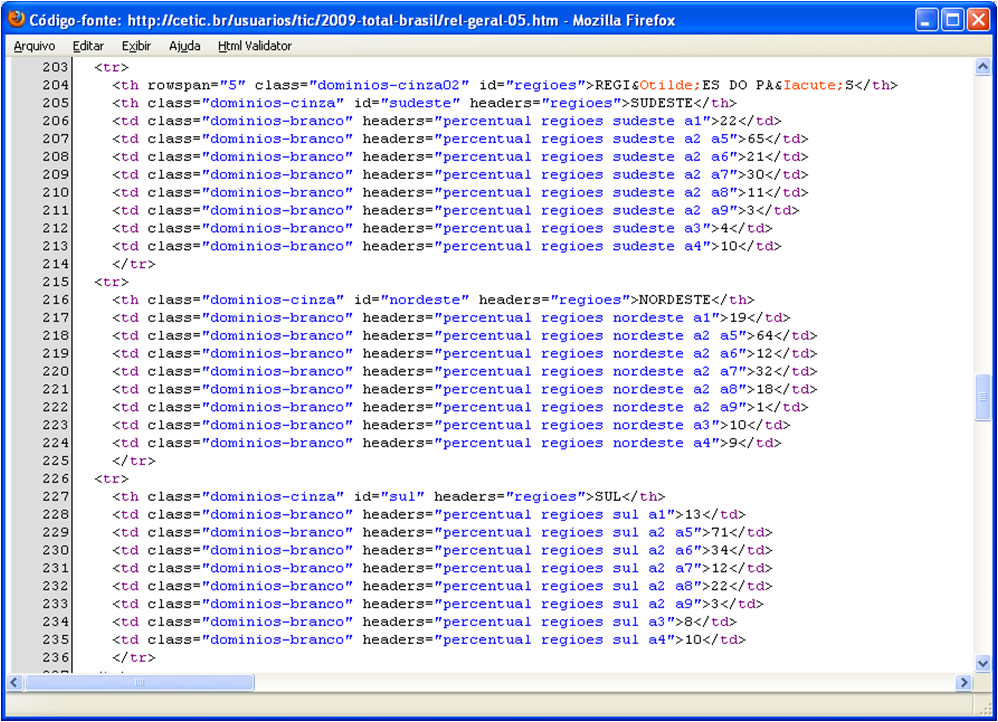Click the vertical scrollbar down arrow

click(983, 663)
